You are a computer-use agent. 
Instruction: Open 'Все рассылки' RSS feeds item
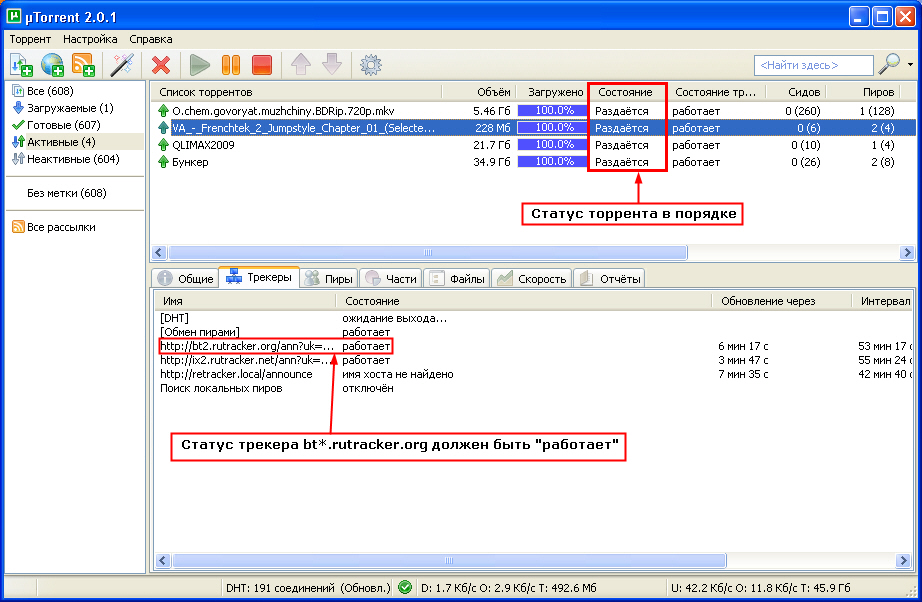61,228
